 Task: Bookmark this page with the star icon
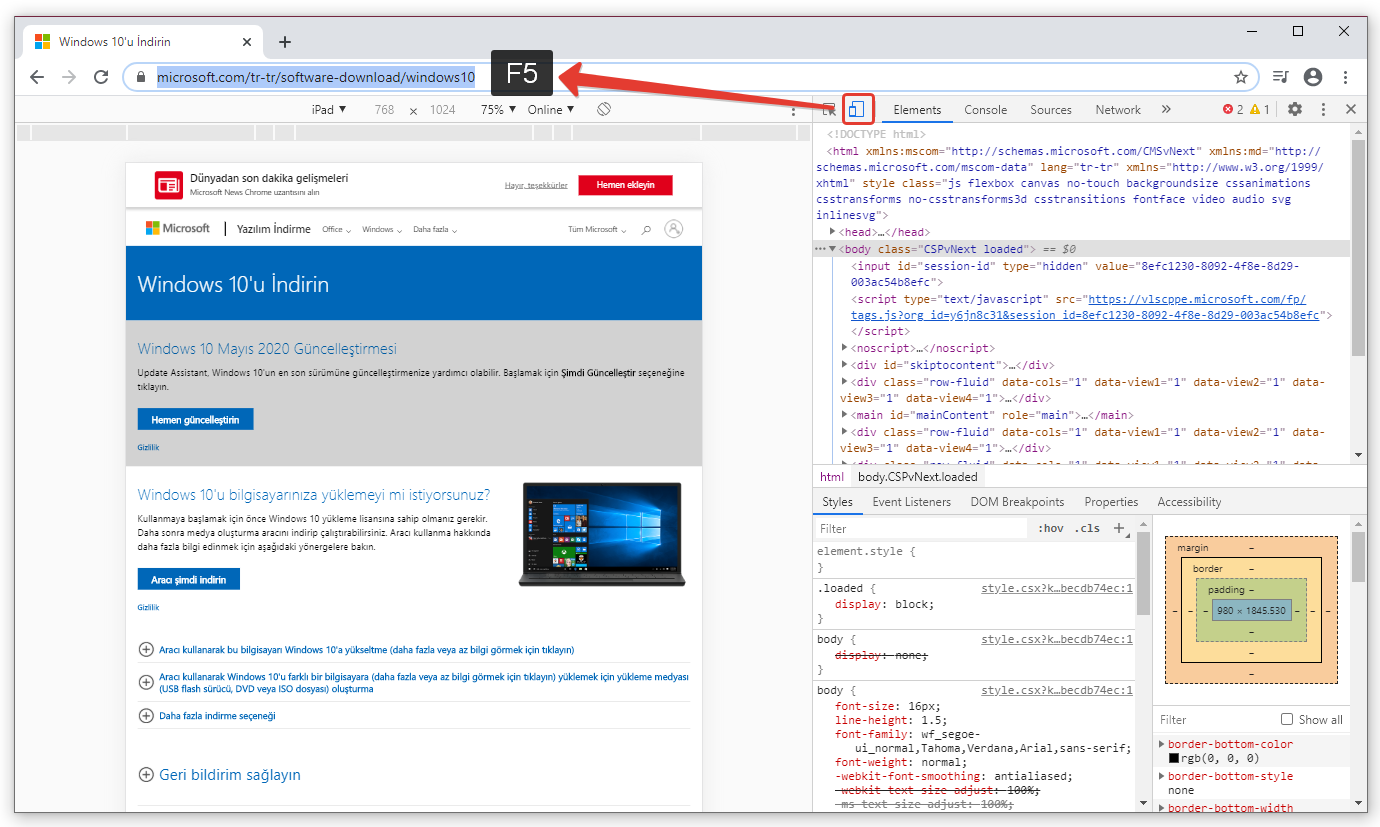click(1241, 77)
